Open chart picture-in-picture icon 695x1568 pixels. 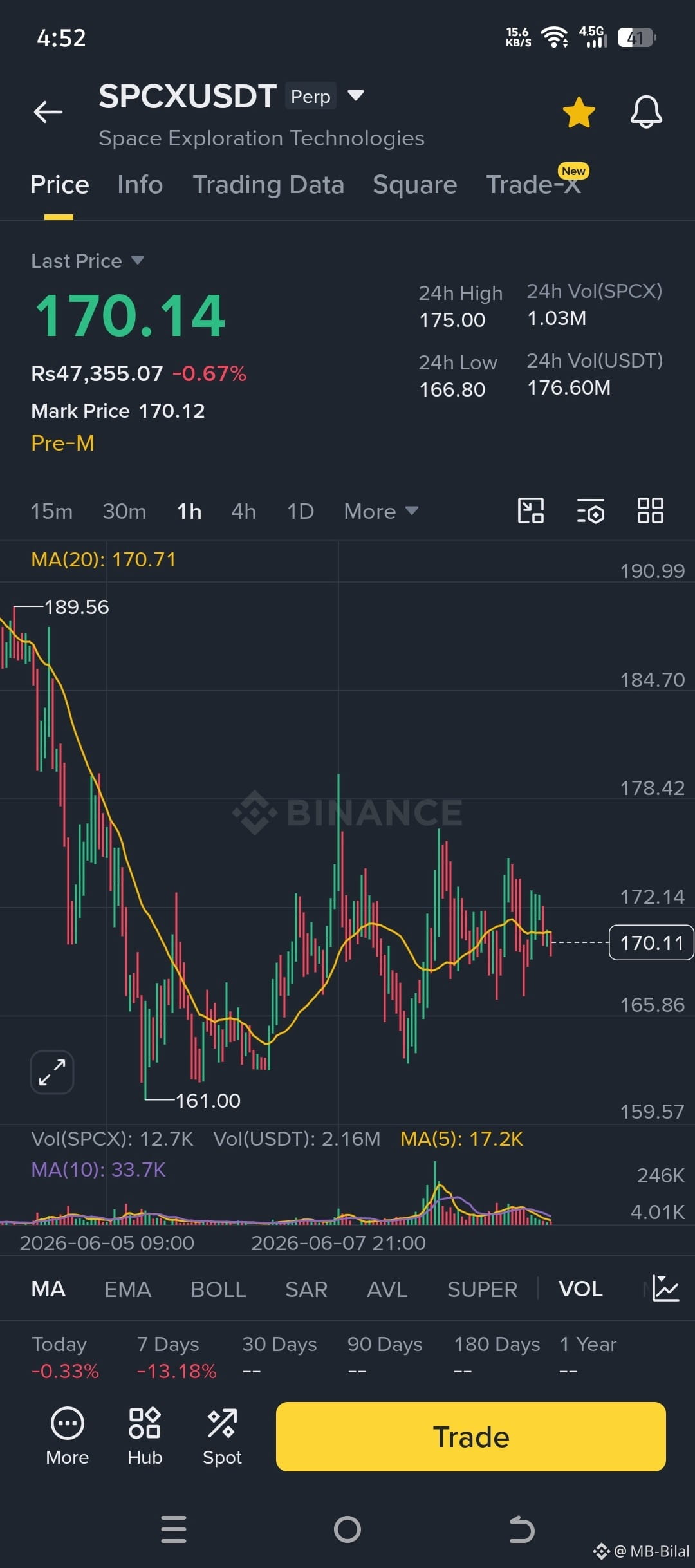point(531,510)
